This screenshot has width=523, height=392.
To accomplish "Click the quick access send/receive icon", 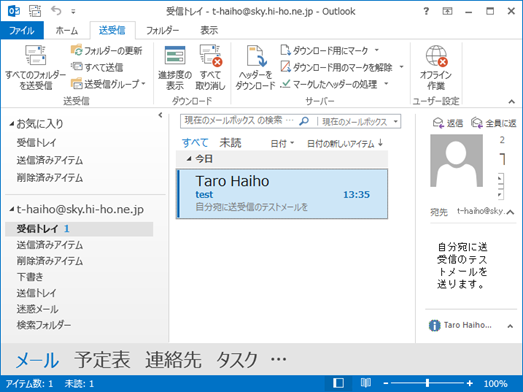I will point(35,11).
